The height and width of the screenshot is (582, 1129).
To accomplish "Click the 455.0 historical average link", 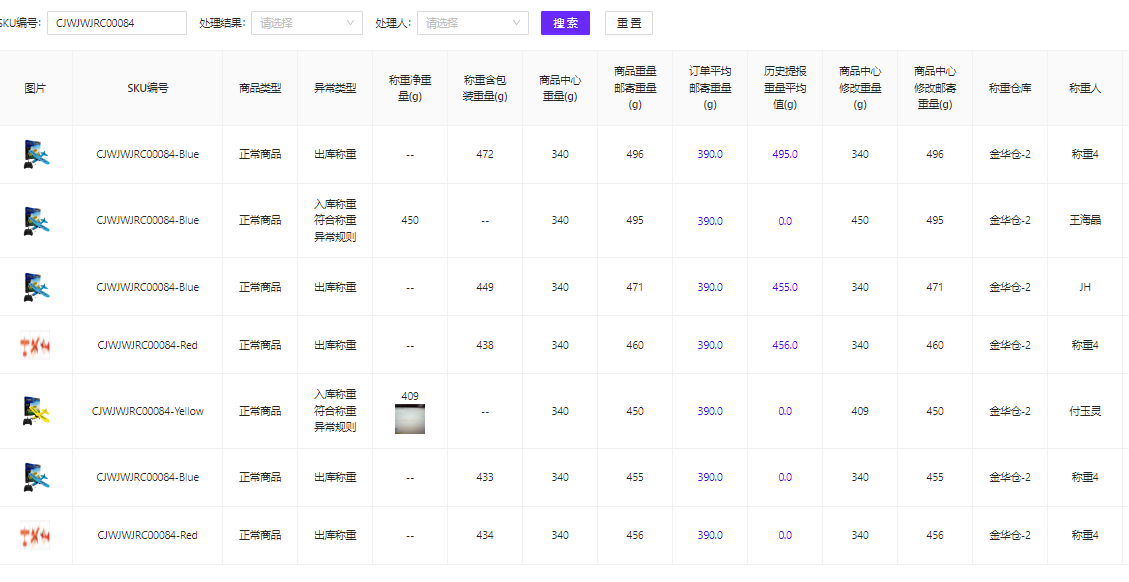I will tap(785, 287).
